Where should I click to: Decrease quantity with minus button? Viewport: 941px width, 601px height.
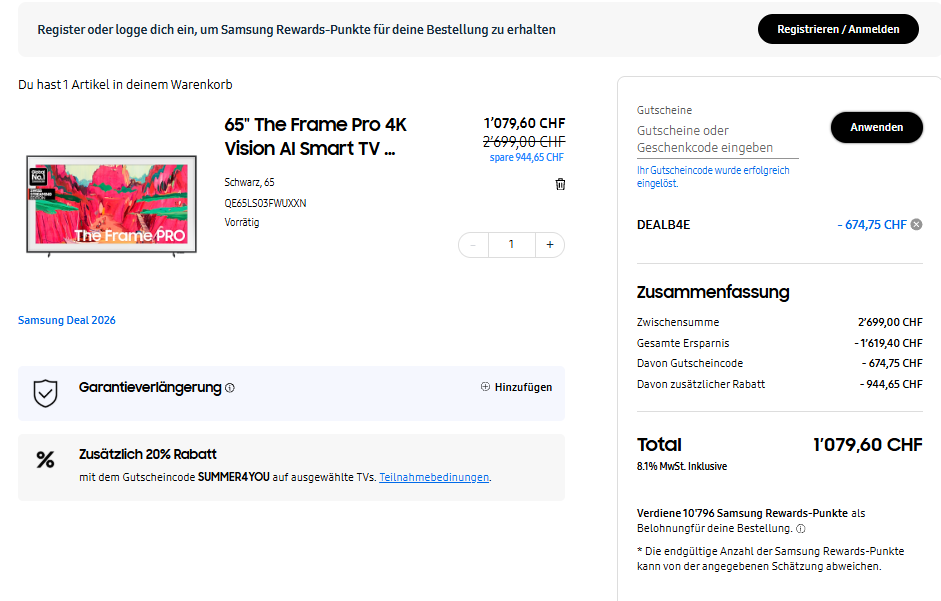[473, 245]
